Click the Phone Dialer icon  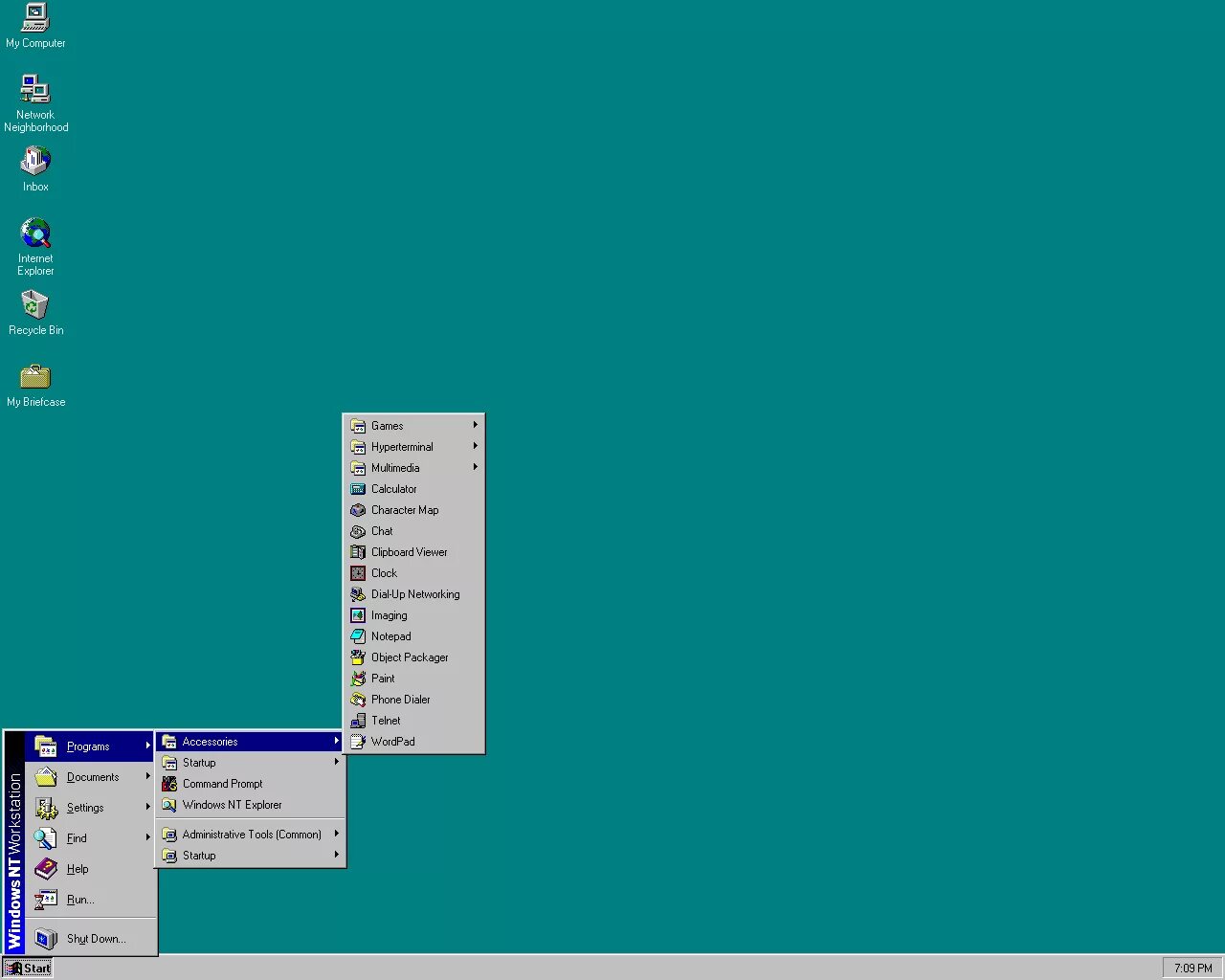click(358, 700)
